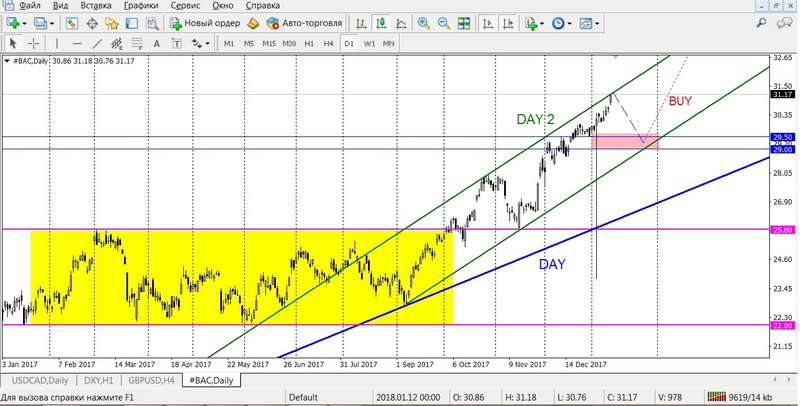This screenshot has height=406, width=800.
Task: Tile chart windows with grid icon
Action: 463,23
